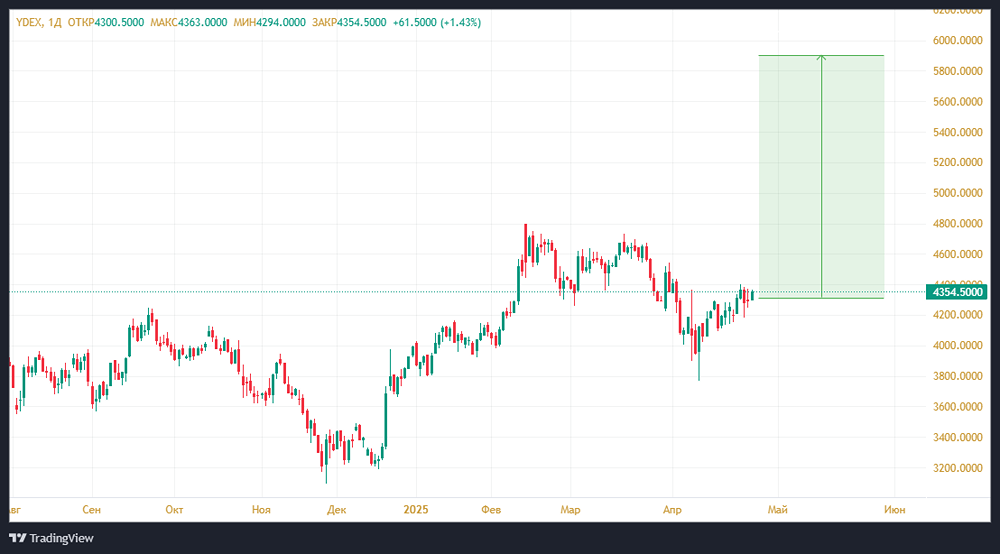Click the Апр label on time axis
The width and height of the screenshot is (1000, 554).
coord(672,509)
